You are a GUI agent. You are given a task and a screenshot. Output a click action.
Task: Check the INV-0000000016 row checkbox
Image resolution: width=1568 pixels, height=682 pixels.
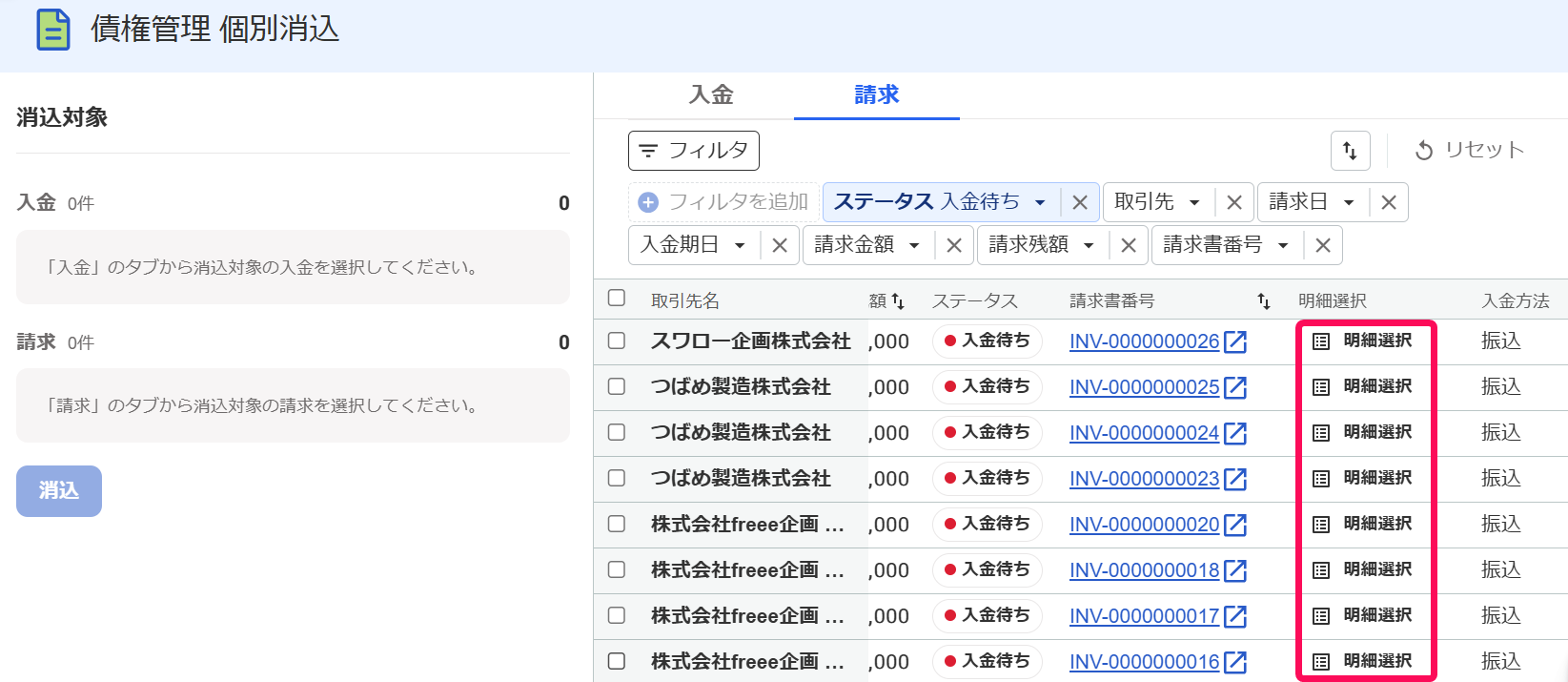point(617,661)
